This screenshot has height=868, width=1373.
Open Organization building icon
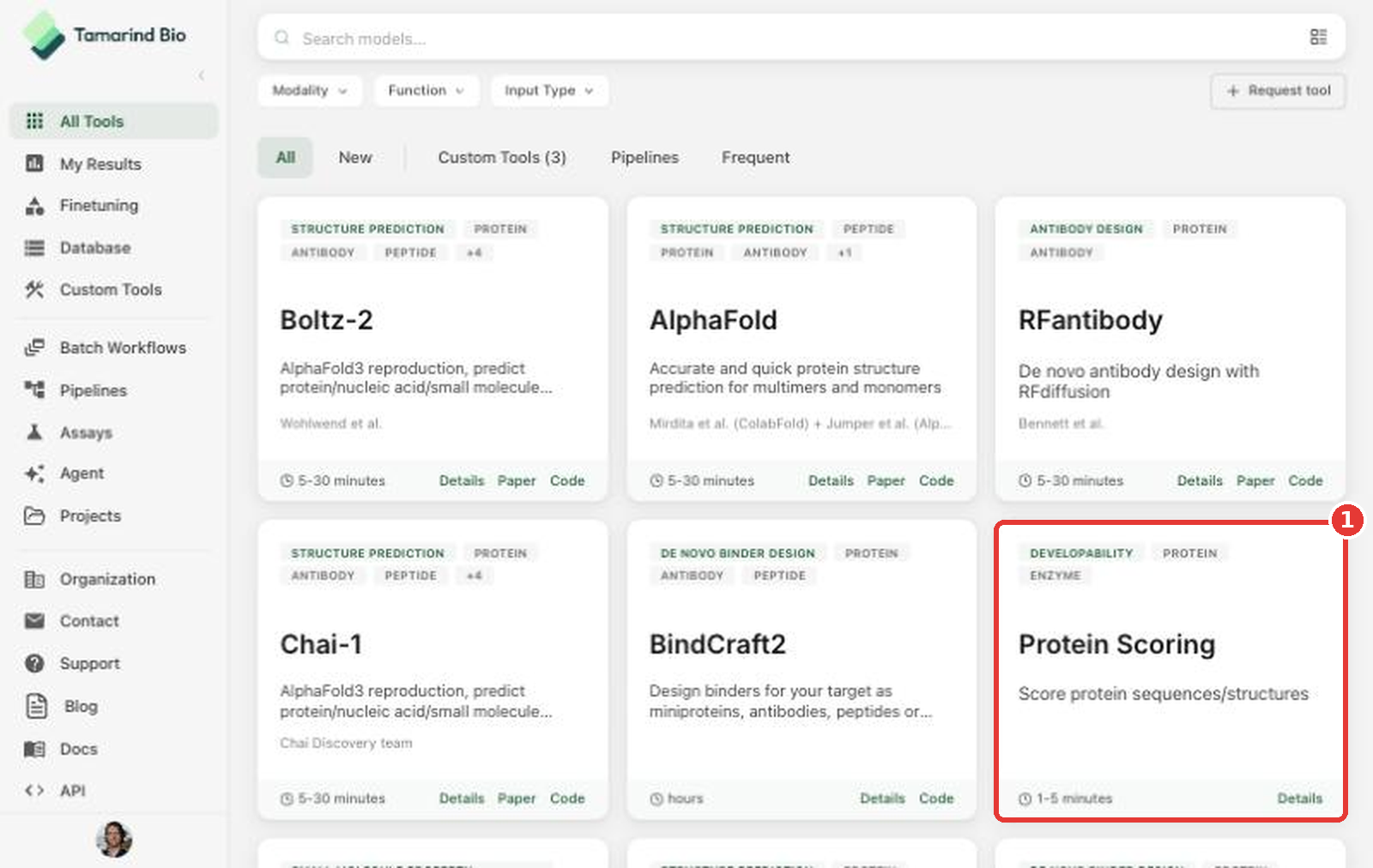click(34, 579)
